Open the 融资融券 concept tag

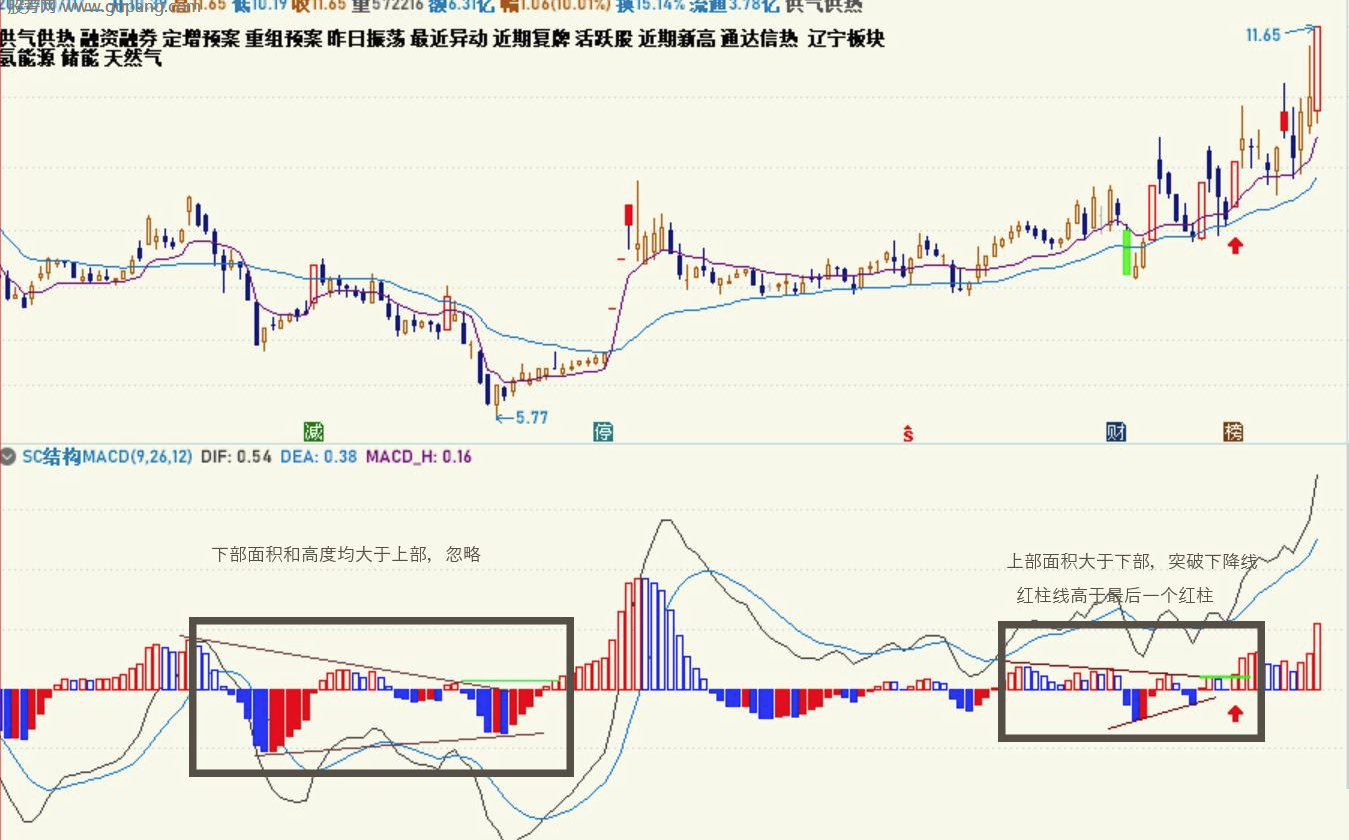(119, 39)
